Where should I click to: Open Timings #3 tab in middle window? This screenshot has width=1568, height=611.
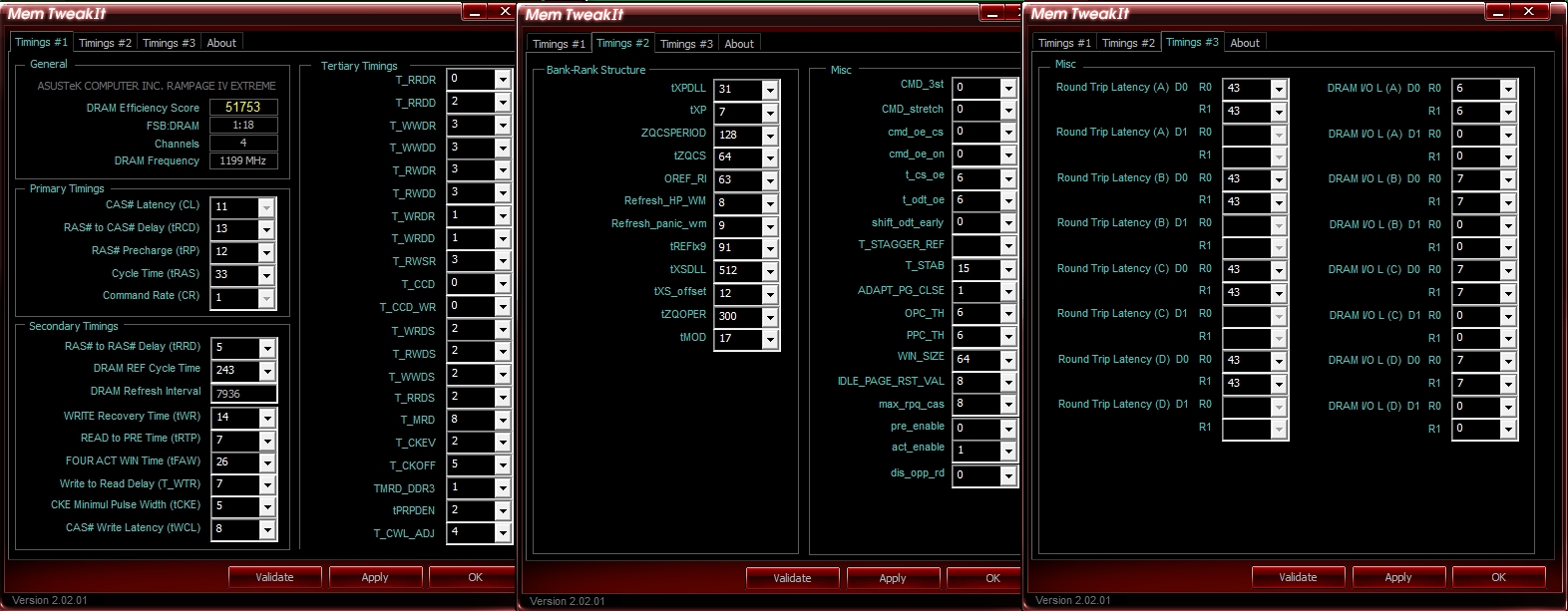[x=686, y=44]
